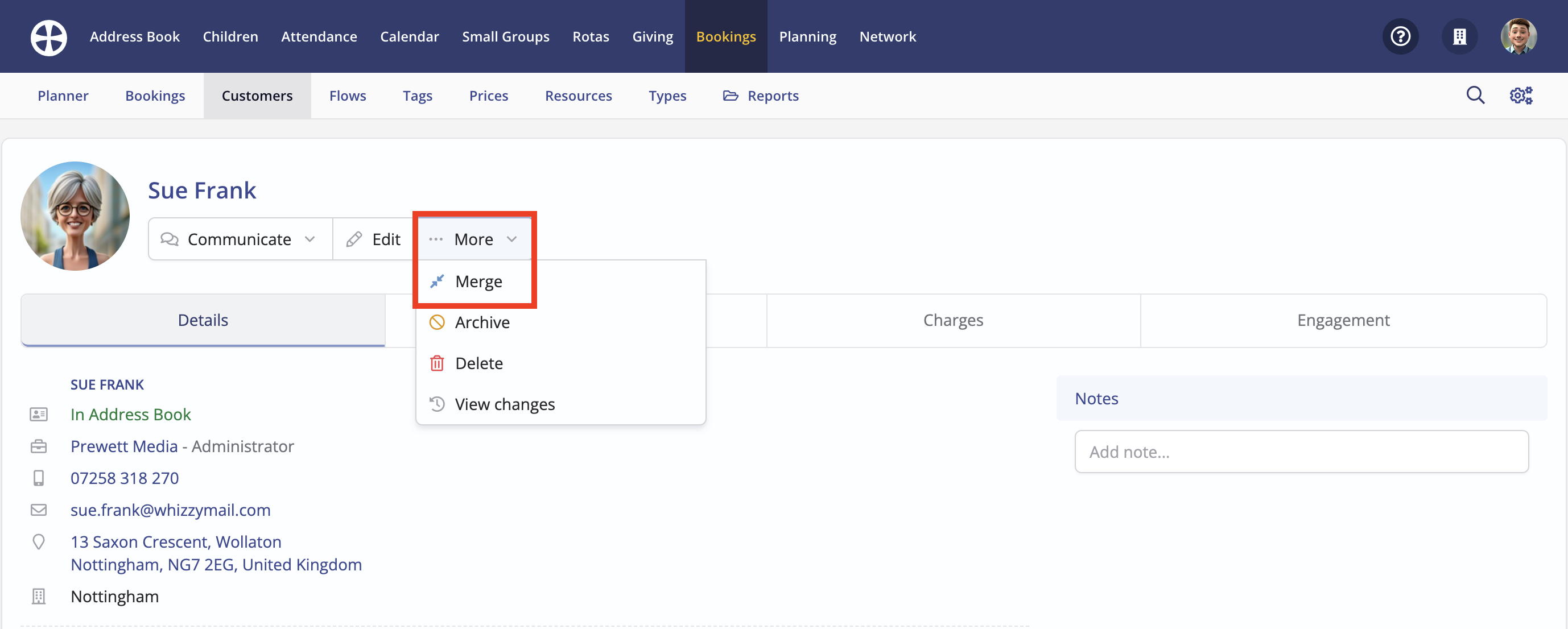
Task: Open the Children module
Action: (230, 36)
